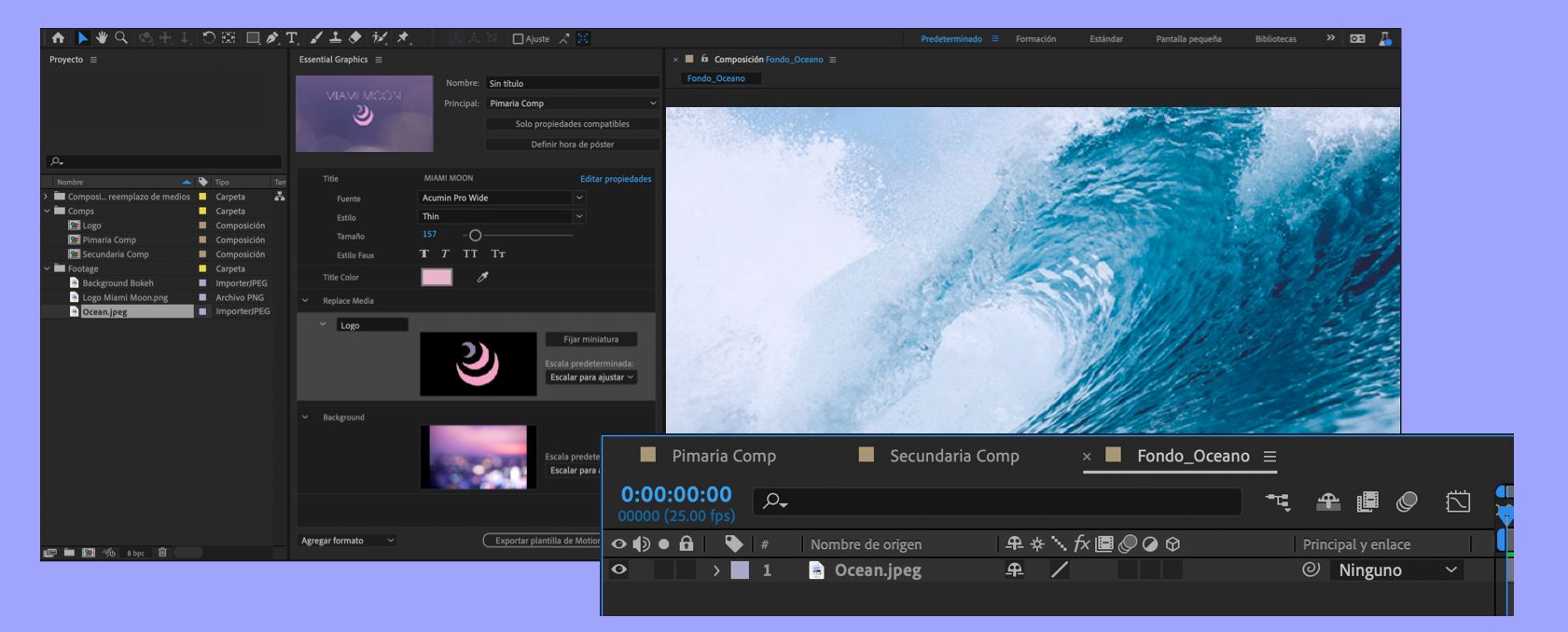Toggle all caps faux style button
Image resolution: width=1568 pixels, height=632 pixels.
click(470, 254)
